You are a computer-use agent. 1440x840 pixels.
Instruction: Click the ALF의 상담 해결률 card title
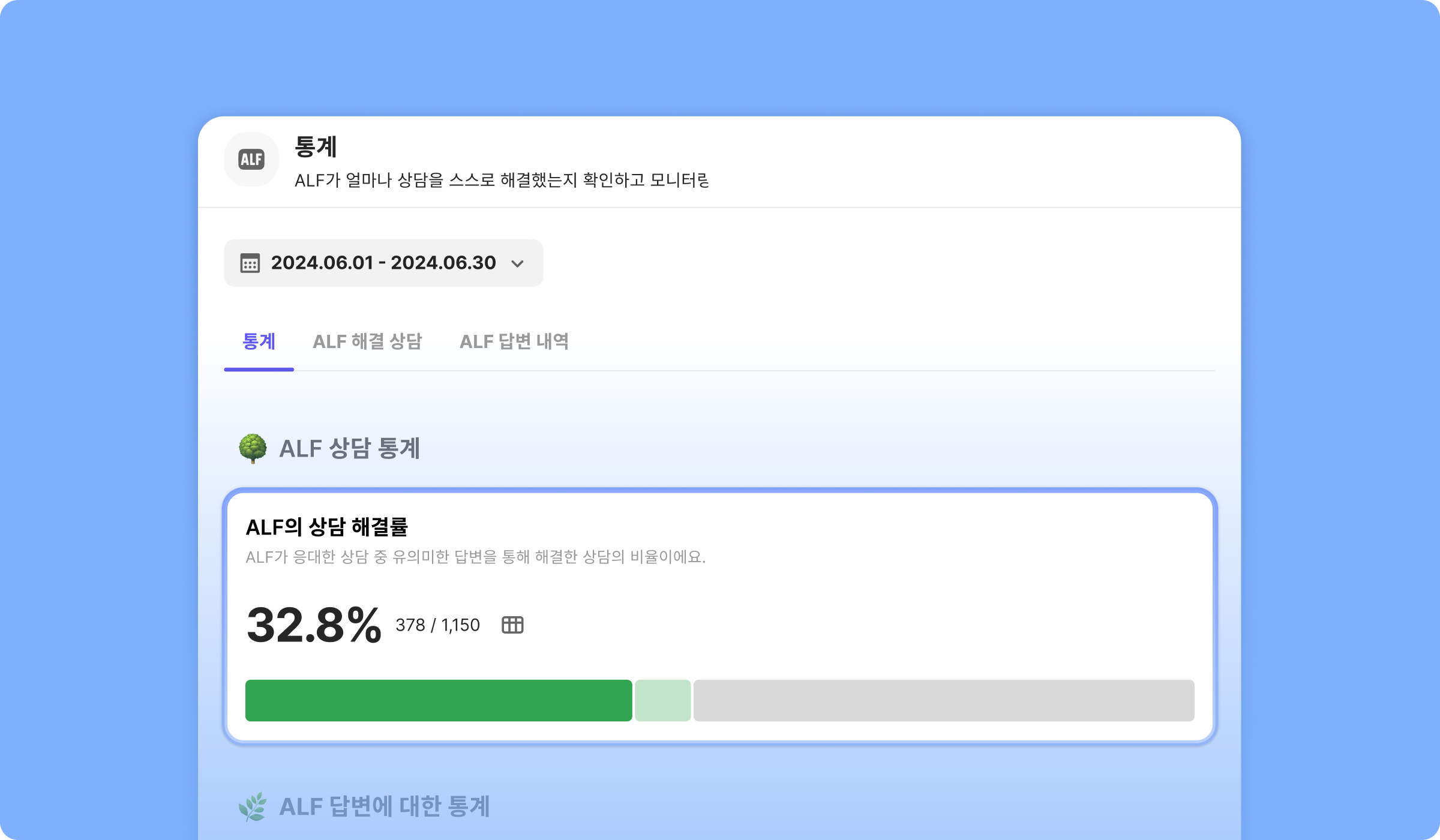(327, 527)
